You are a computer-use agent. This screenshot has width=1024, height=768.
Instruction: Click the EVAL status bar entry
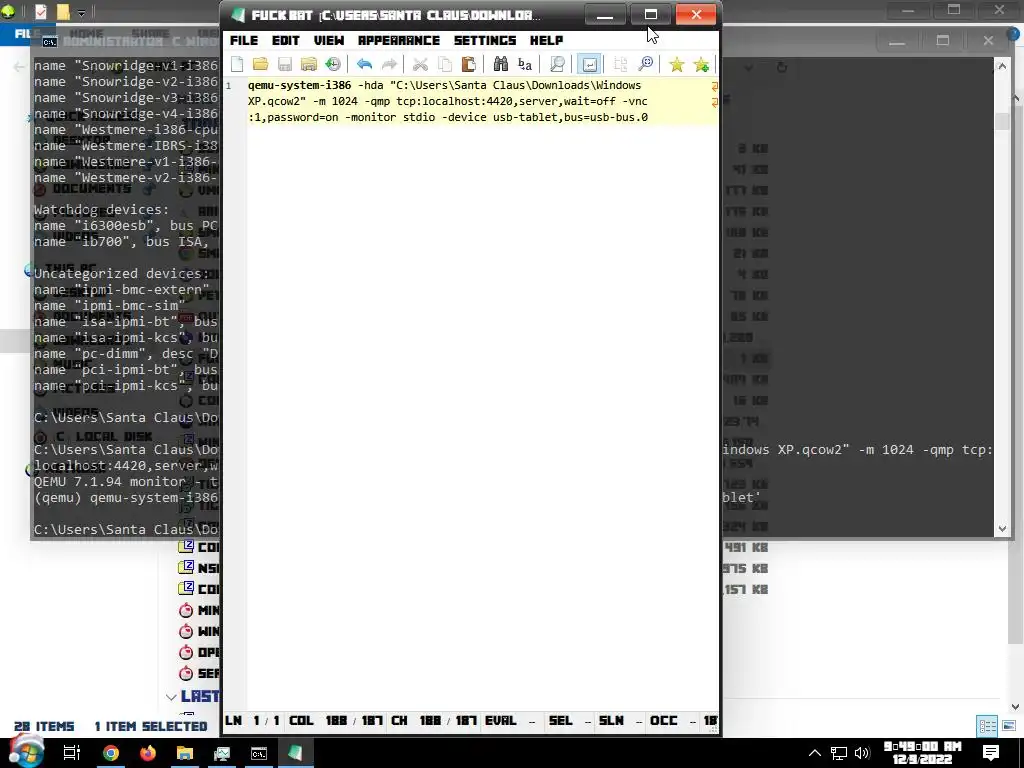(x=510, y=721)
